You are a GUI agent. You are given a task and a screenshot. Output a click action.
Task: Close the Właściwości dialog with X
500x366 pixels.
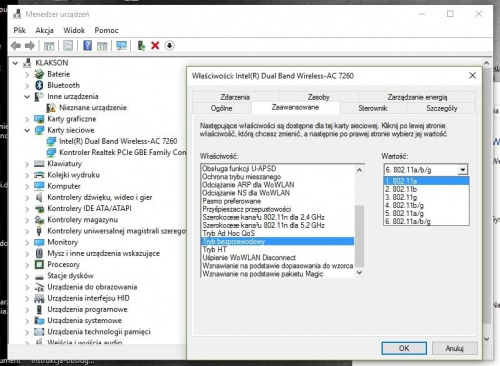point(472,76)
